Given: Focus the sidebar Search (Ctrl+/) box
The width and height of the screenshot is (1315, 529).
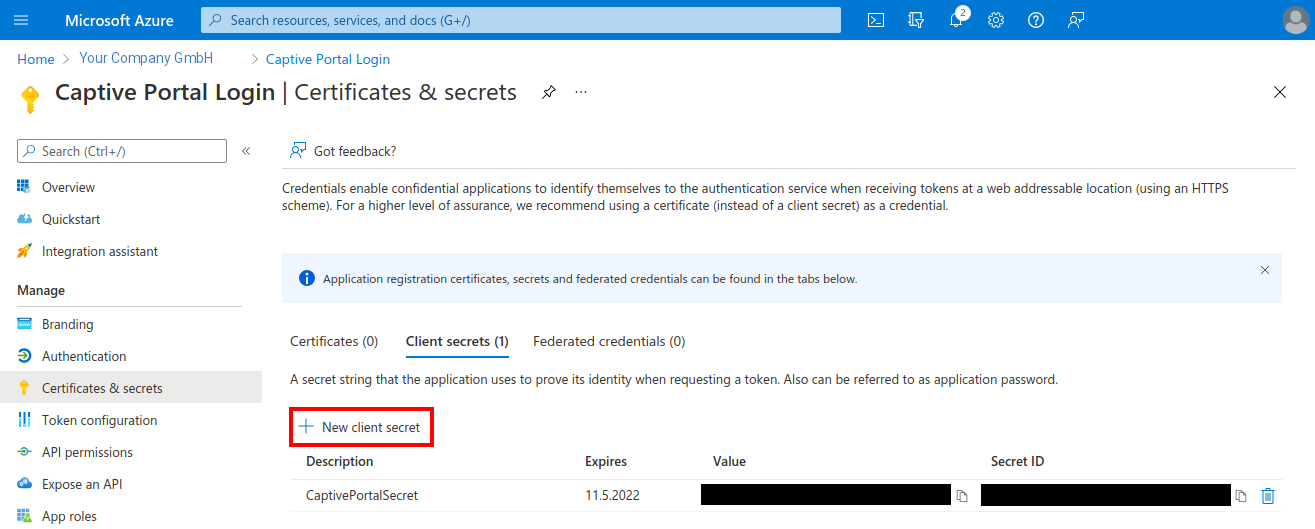Looking at the screenshot, I should pyautogui.click(x=122, y=151).
